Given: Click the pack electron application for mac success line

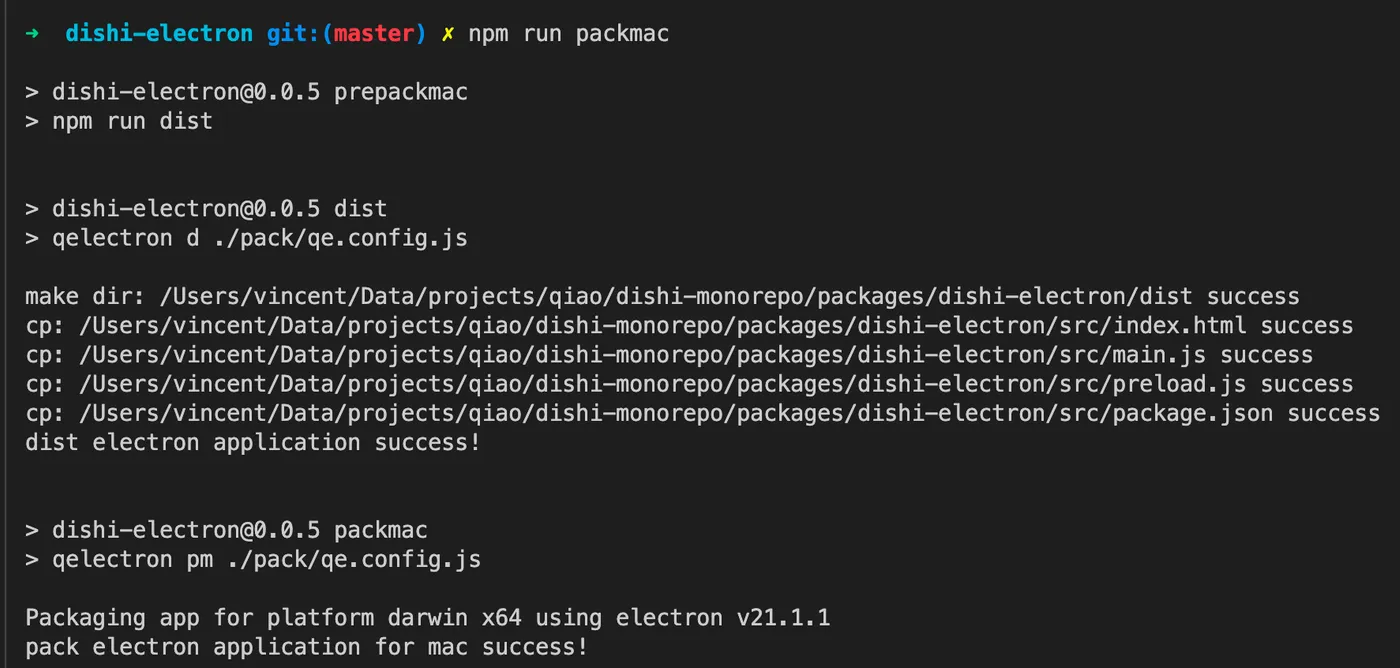Looking at the screenshot, I should pyautogui.click(x=306, y=647).
